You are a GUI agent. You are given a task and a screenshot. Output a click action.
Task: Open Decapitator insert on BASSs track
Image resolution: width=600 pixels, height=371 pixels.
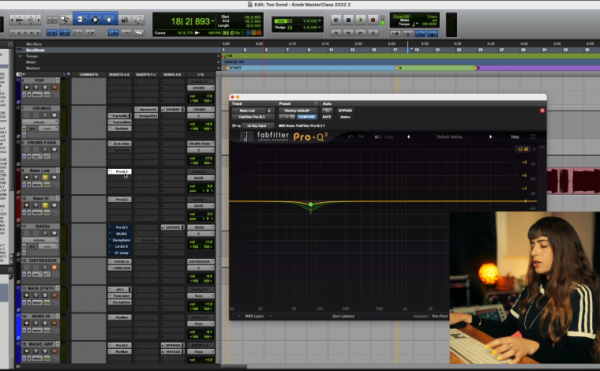120,240
